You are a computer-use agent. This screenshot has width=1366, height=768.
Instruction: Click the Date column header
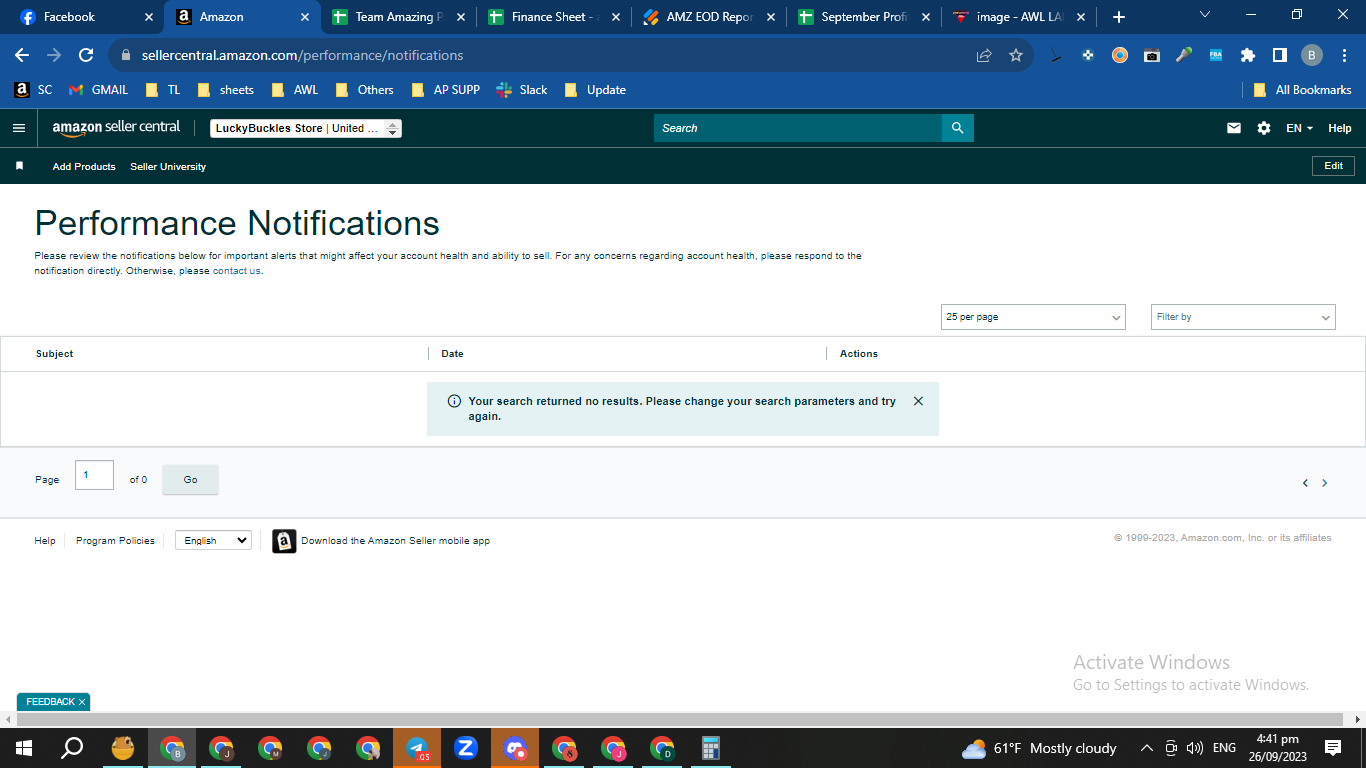tap(452, 354)
